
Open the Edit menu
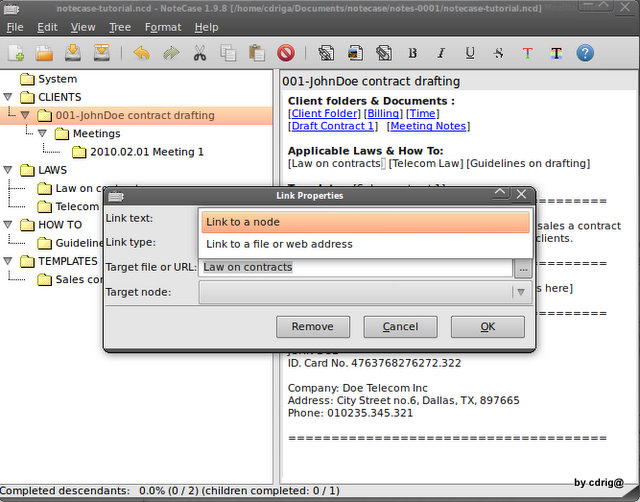[x=47, y=27]
